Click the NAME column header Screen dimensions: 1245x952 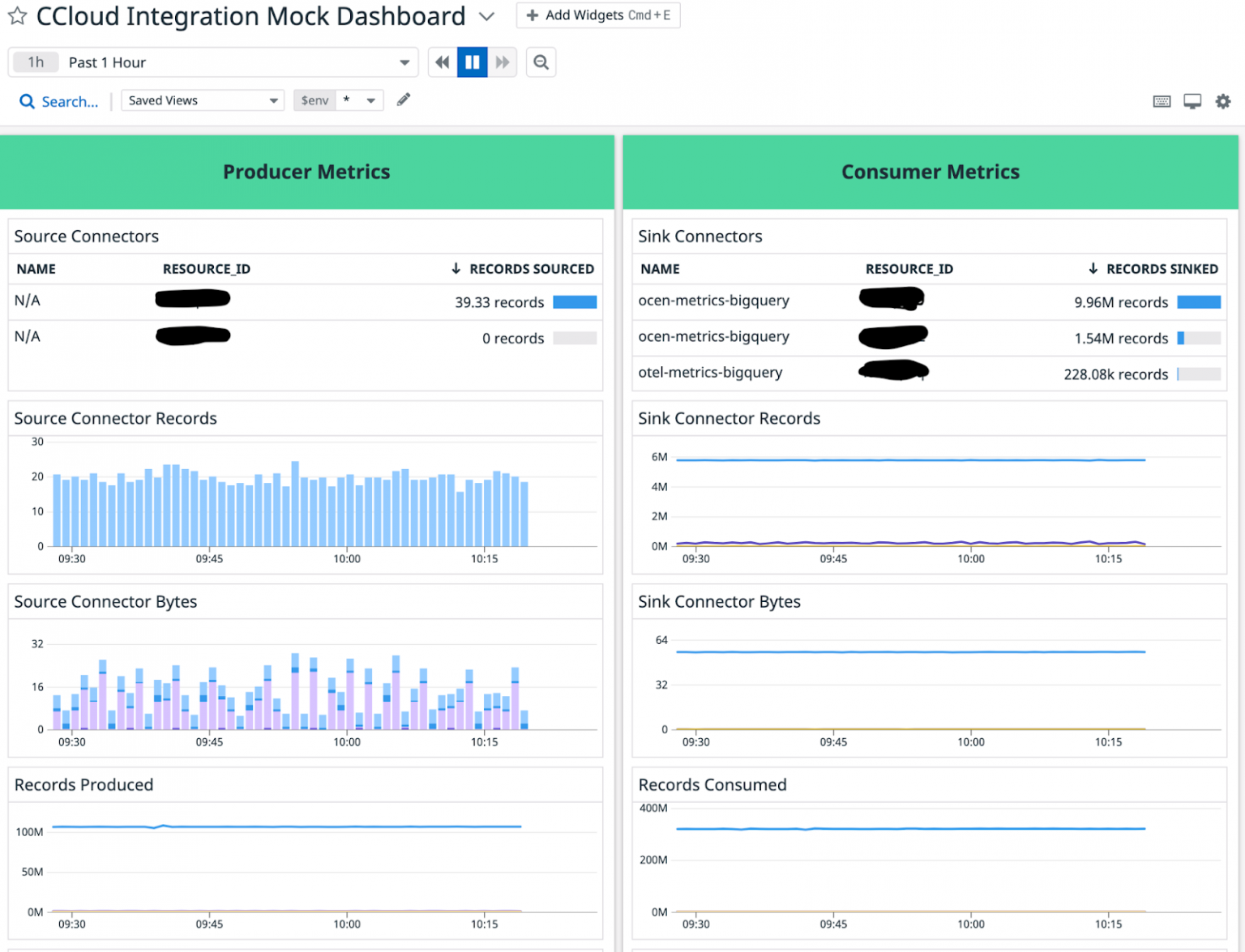[x=37, y=268]
